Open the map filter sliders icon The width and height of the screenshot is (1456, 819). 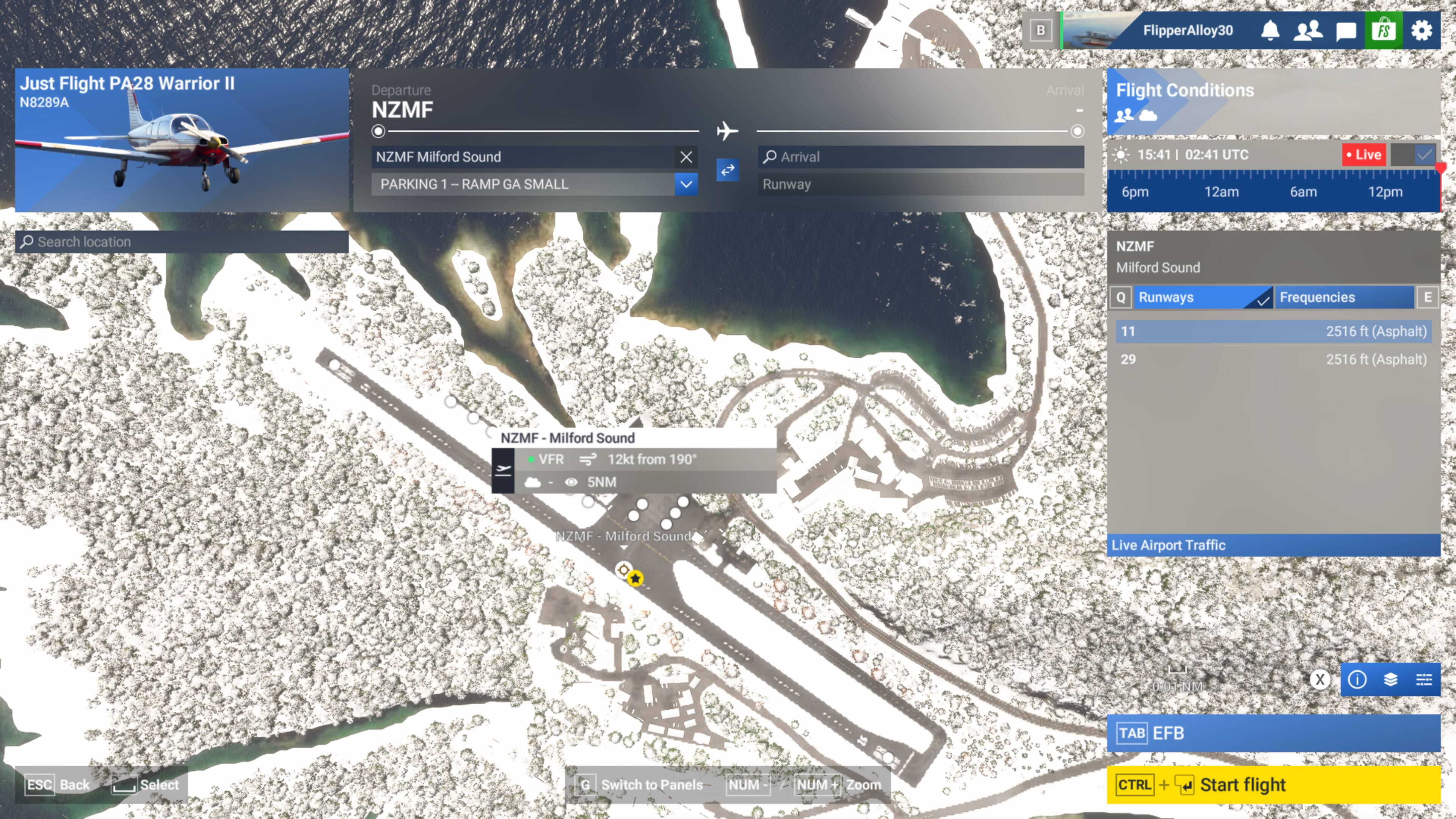coord(1424,679)
